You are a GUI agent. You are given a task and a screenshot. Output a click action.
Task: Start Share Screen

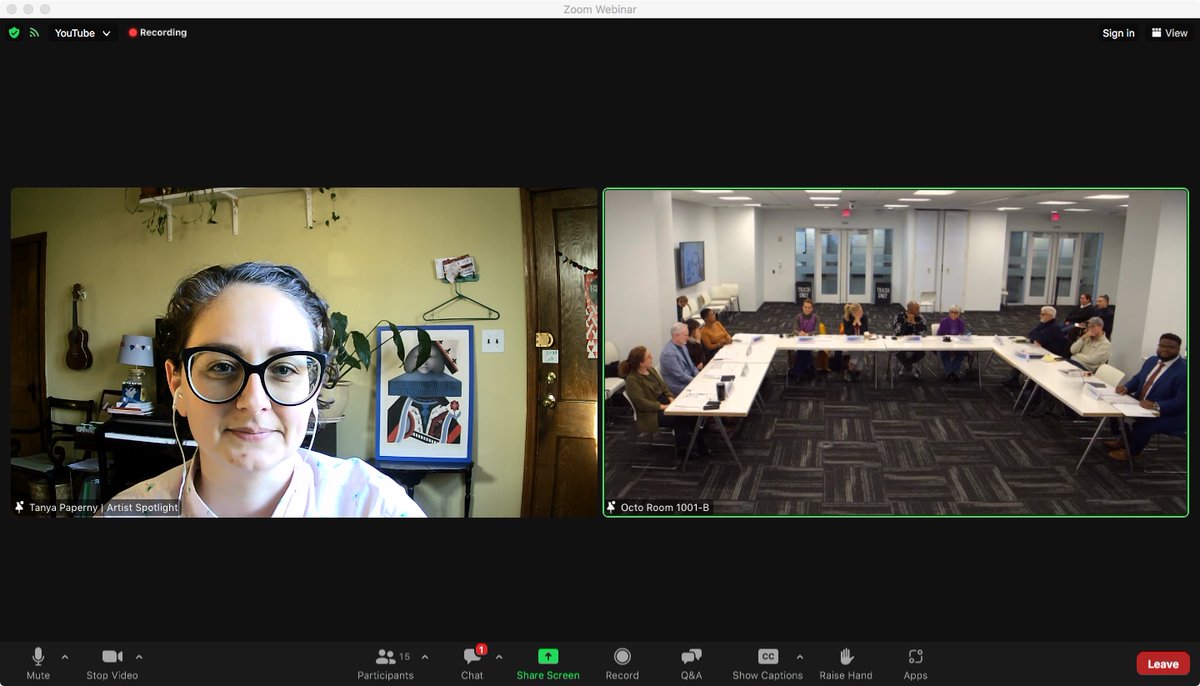[x=548, y=663]
